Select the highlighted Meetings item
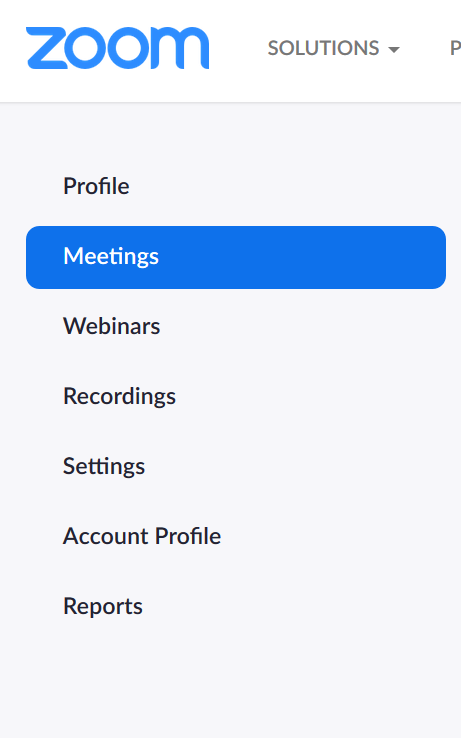Screen dimensions: 461x738 [236, 257]
